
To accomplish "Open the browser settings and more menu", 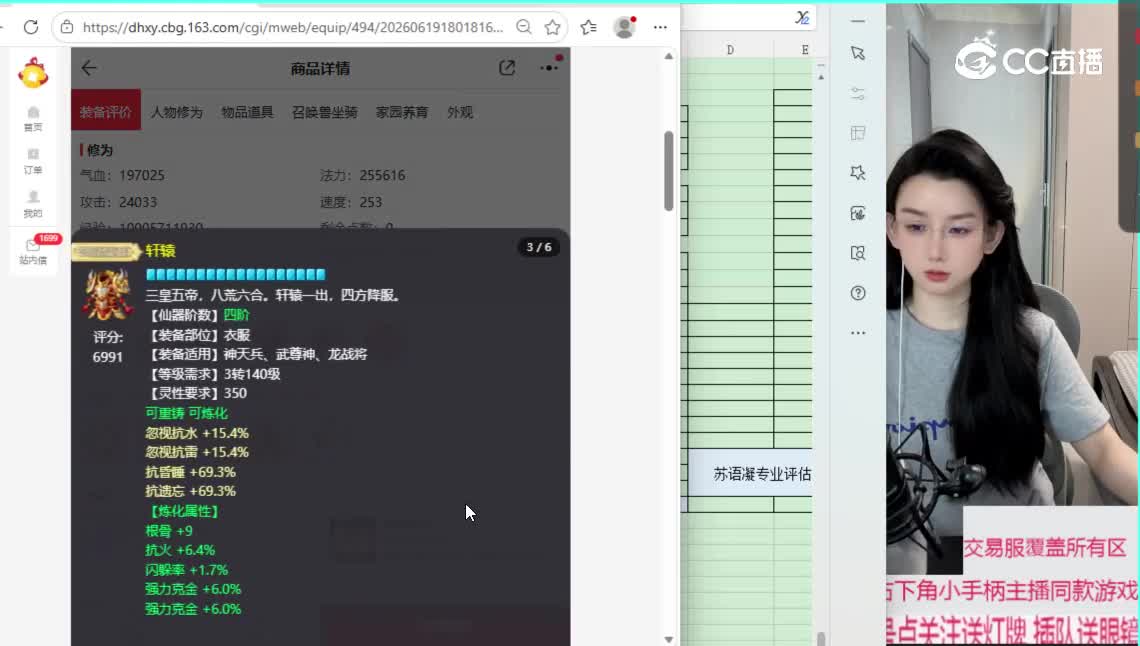I will click(660, 28).
